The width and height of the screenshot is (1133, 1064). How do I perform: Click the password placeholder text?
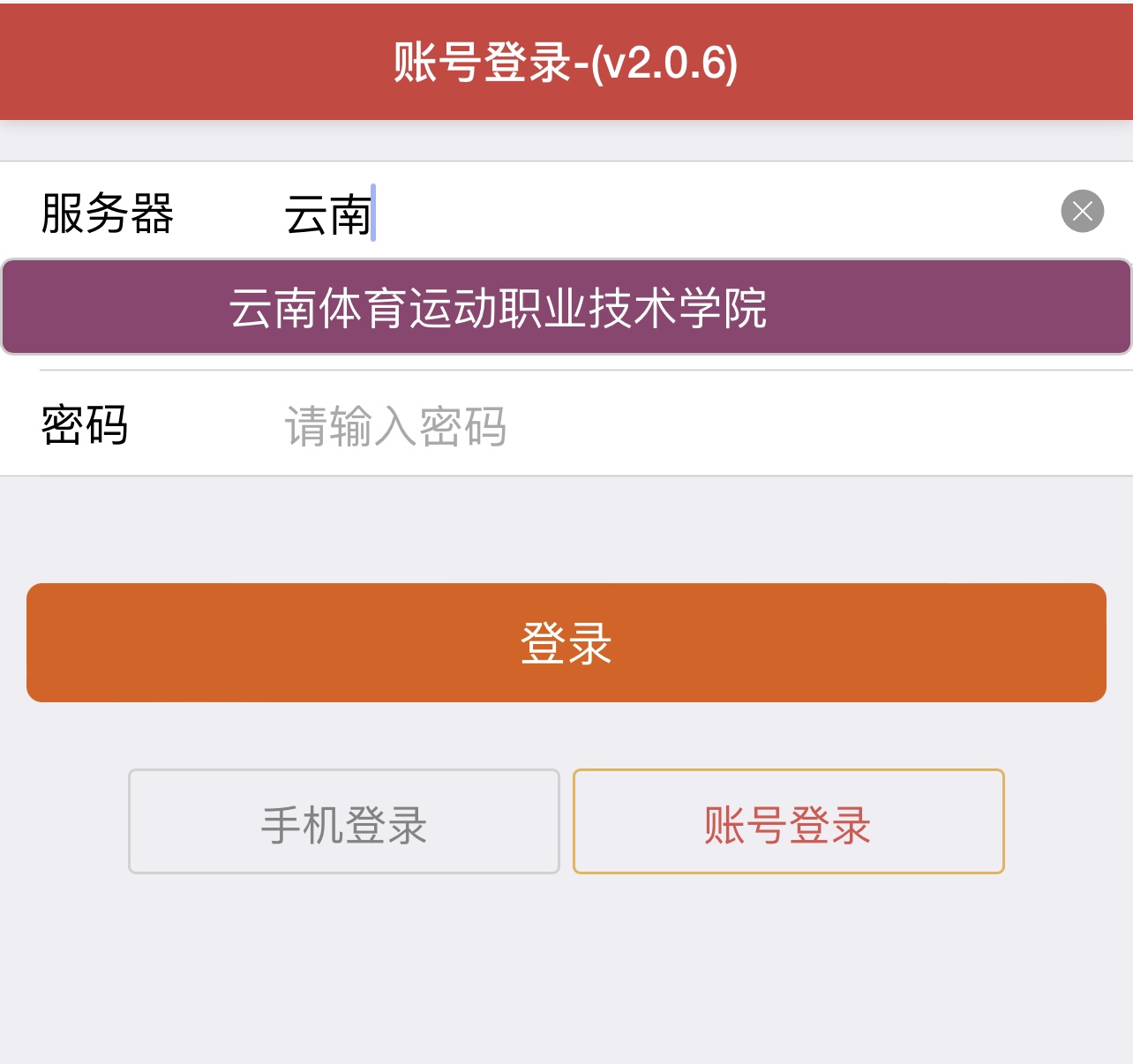395,426
